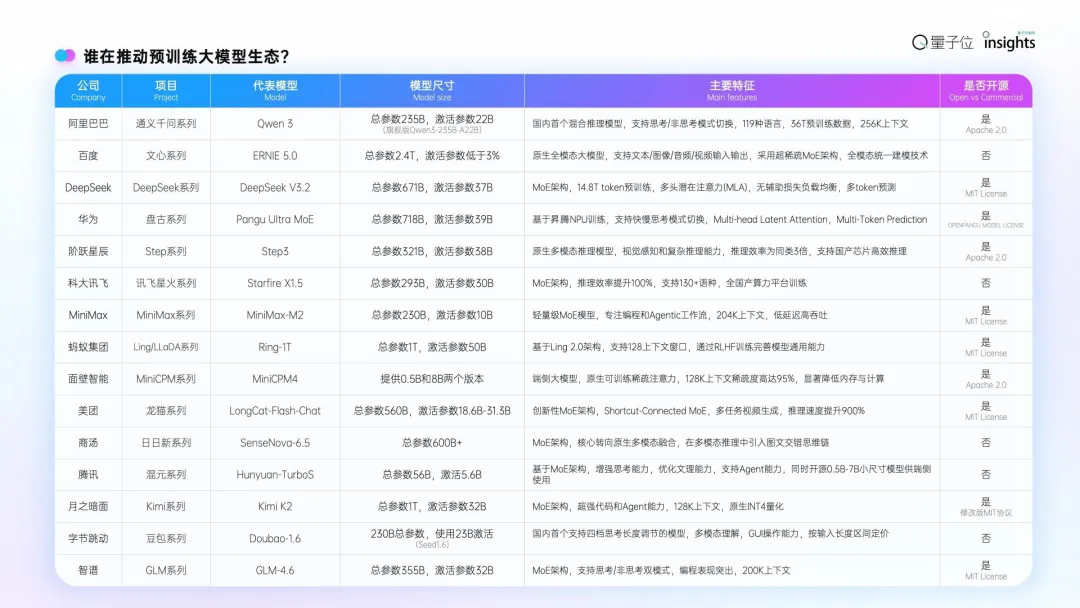Click the Starfire X1.5 model cell
Image resolution: width=1080 pixels, height=608 pixels.
(x=275, y=283)
